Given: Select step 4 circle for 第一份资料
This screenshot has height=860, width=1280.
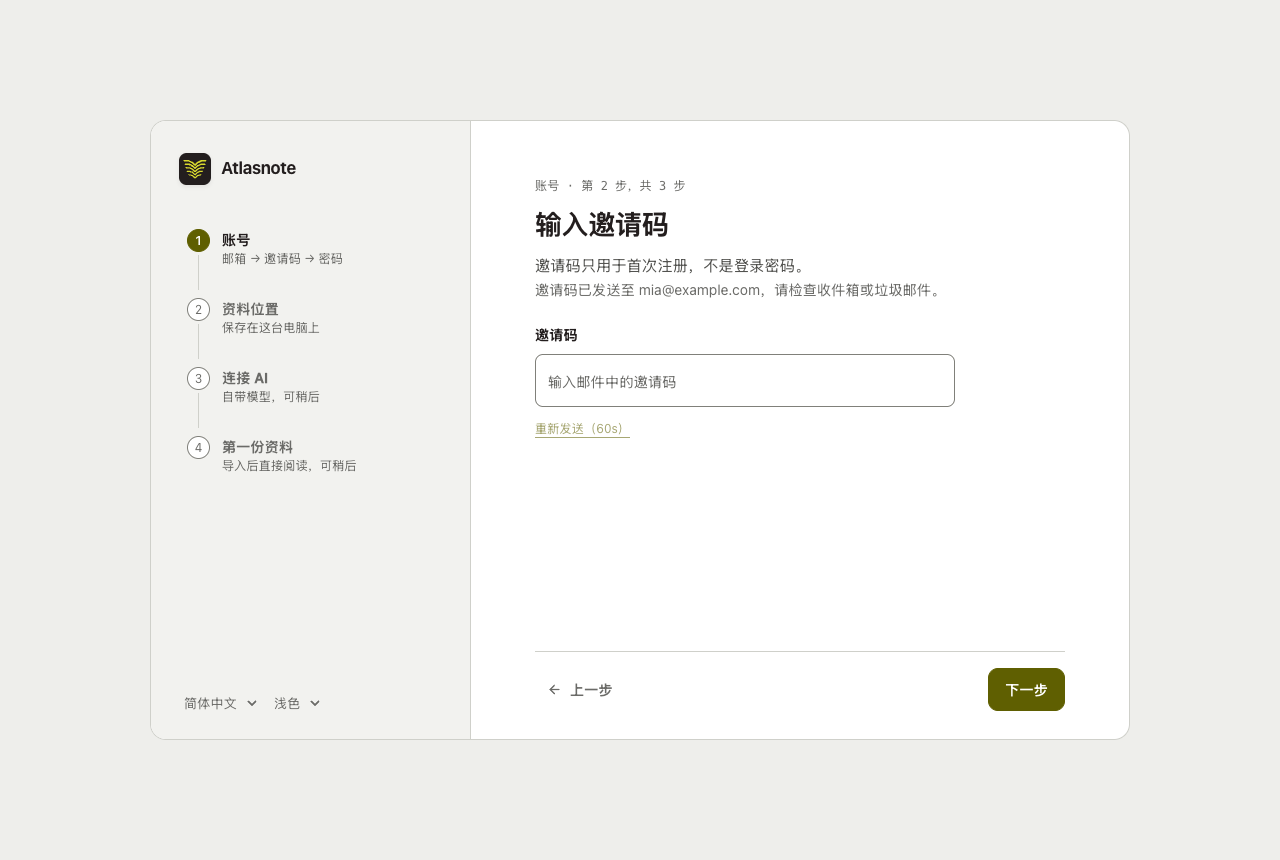Looking at the screenshot, I should click(x=198, y=447).
